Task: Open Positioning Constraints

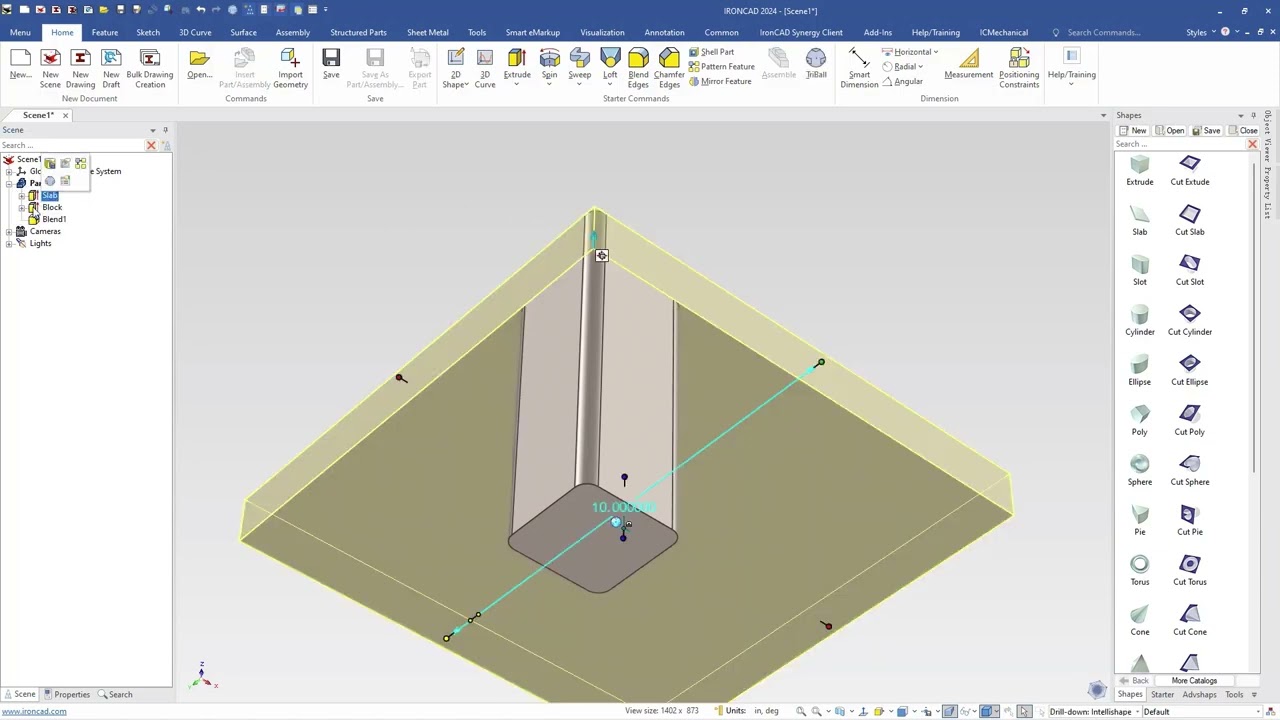Action: 1019,69
